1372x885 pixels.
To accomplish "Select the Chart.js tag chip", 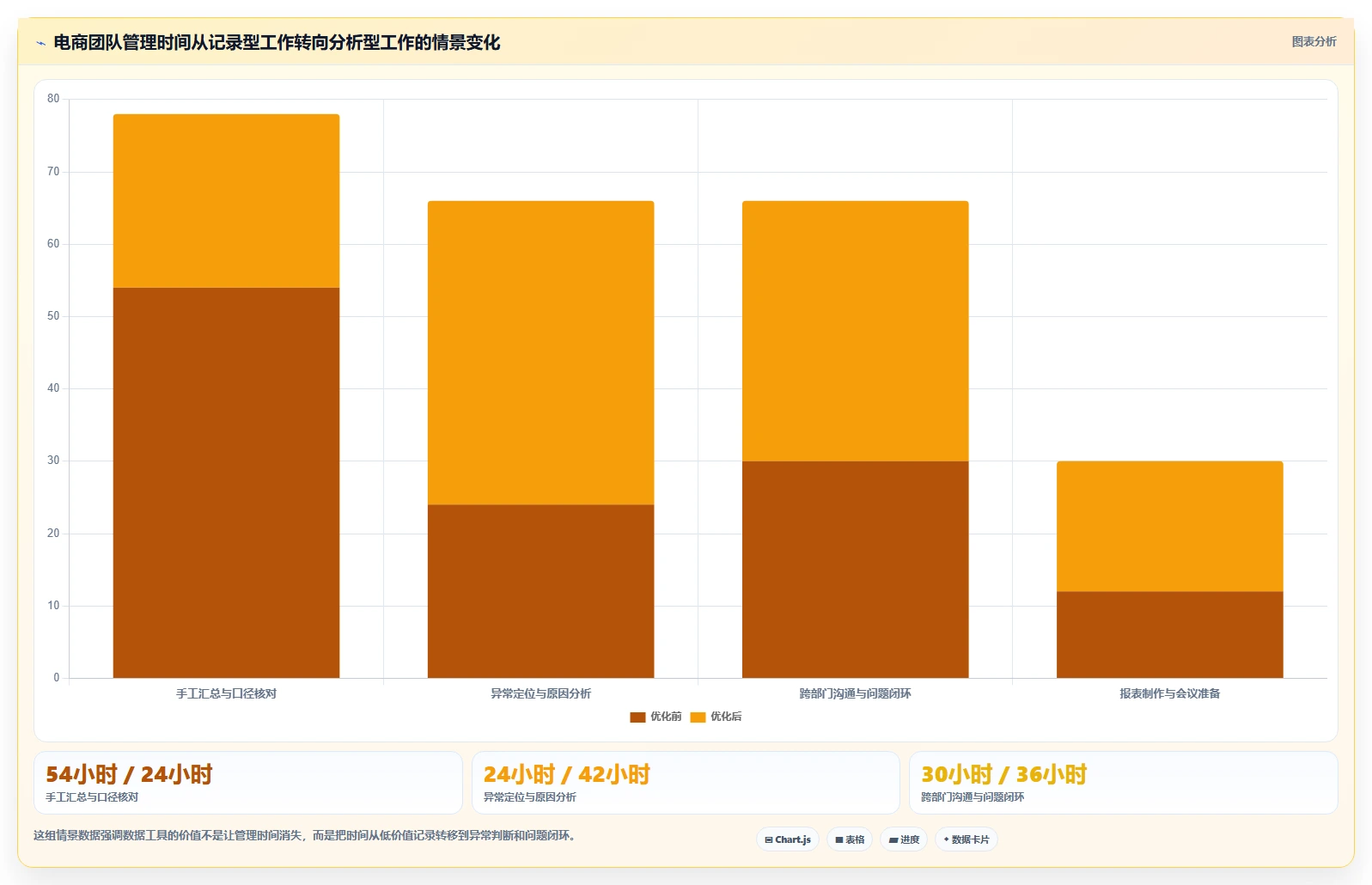I will [x=788, y=839].
